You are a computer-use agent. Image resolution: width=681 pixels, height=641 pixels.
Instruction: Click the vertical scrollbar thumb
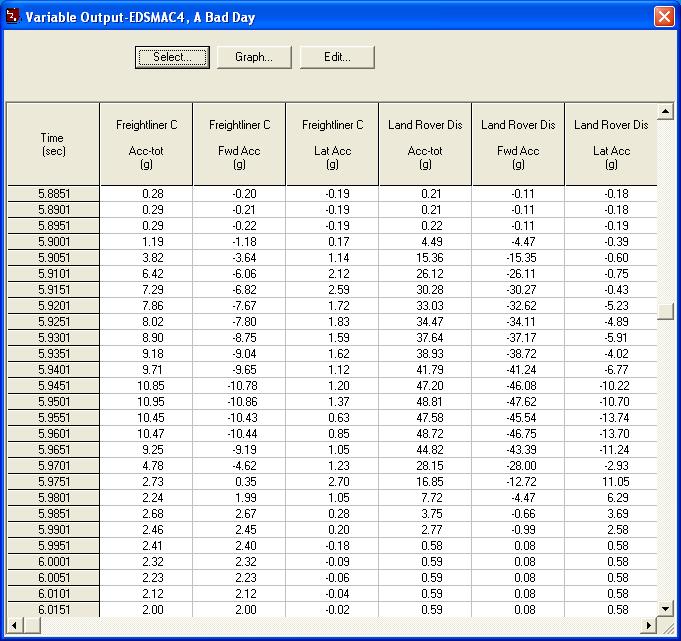tap(665, 311)
